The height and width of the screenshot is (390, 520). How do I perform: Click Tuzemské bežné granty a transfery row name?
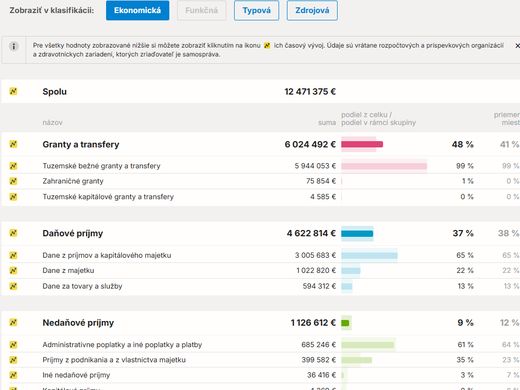click(x=101, y=166)
